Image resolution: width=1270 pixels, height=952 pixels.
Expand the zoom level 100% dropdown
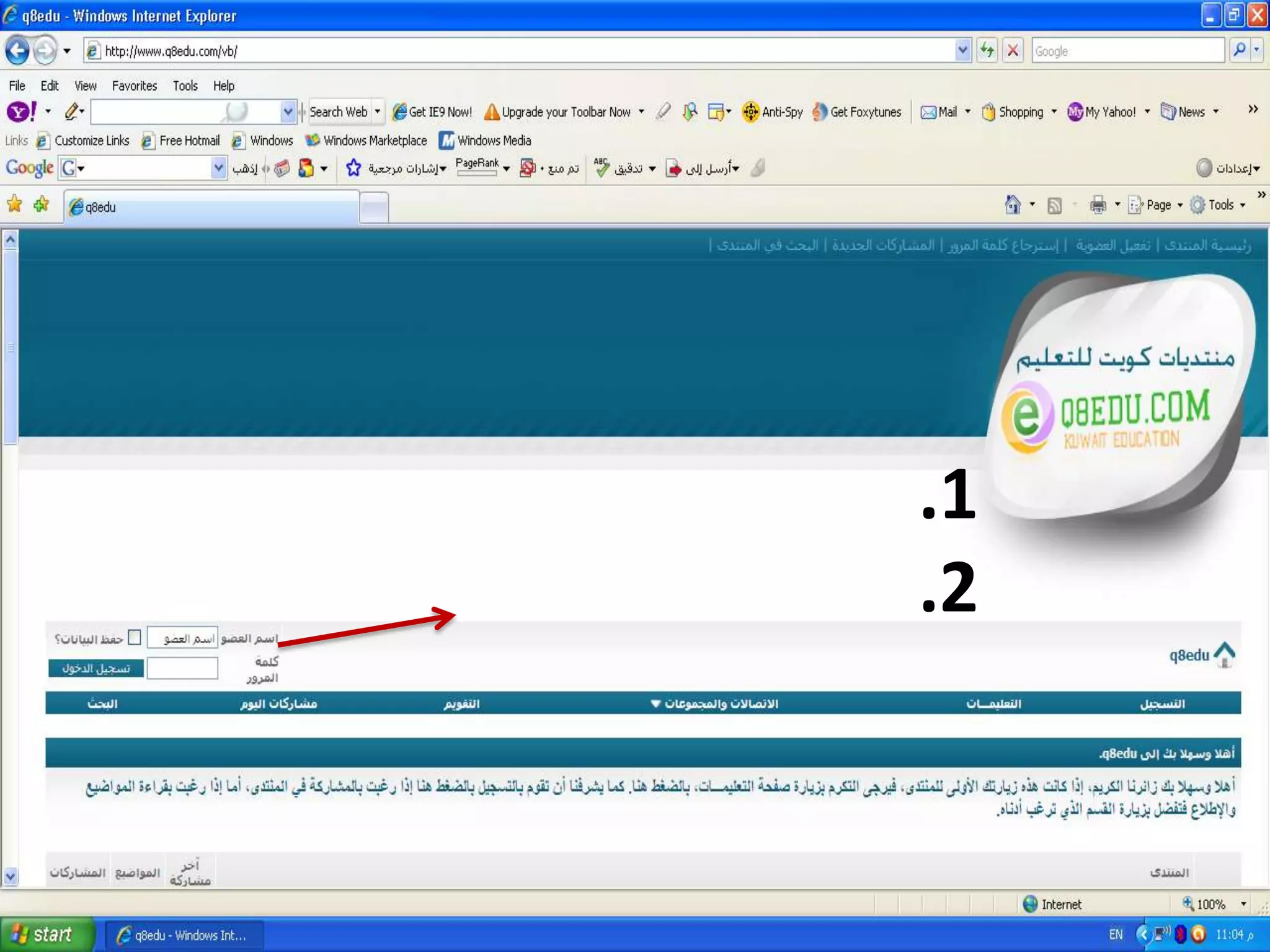pyautogui.click(x=1243, y=904)
